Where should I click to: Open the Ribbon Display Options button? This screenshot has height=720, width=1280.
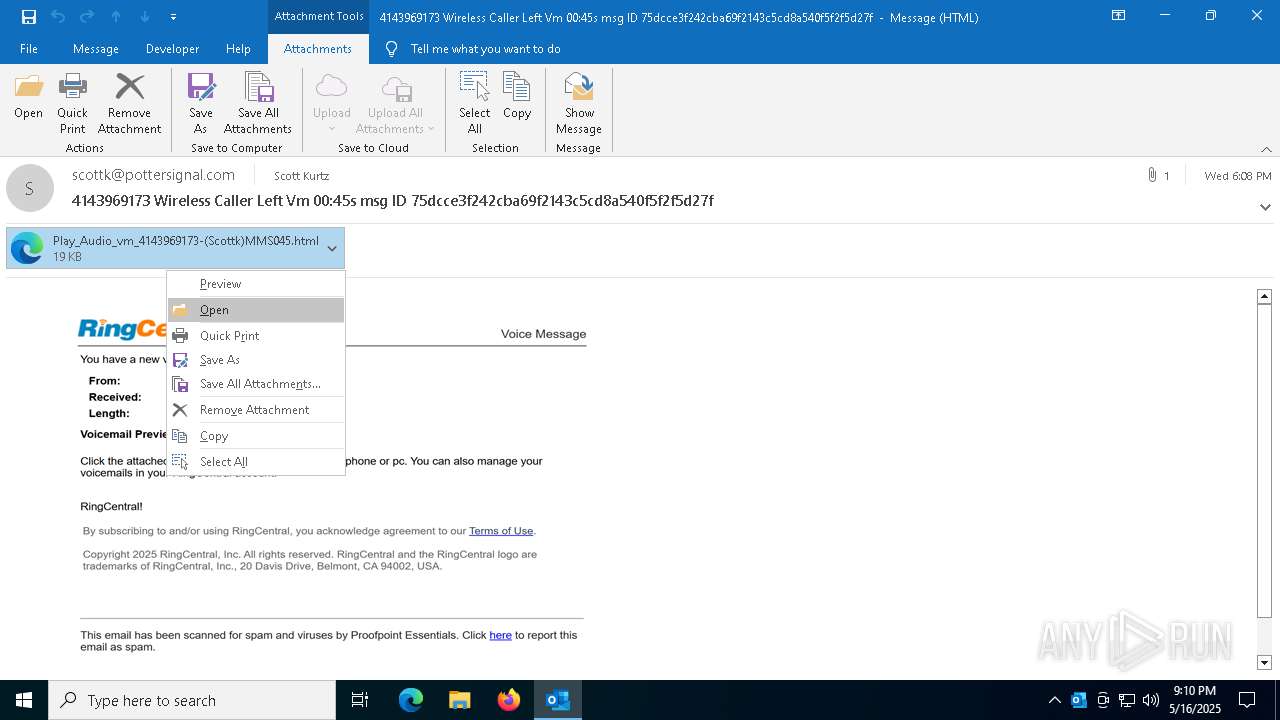[x=1119, y=16]
